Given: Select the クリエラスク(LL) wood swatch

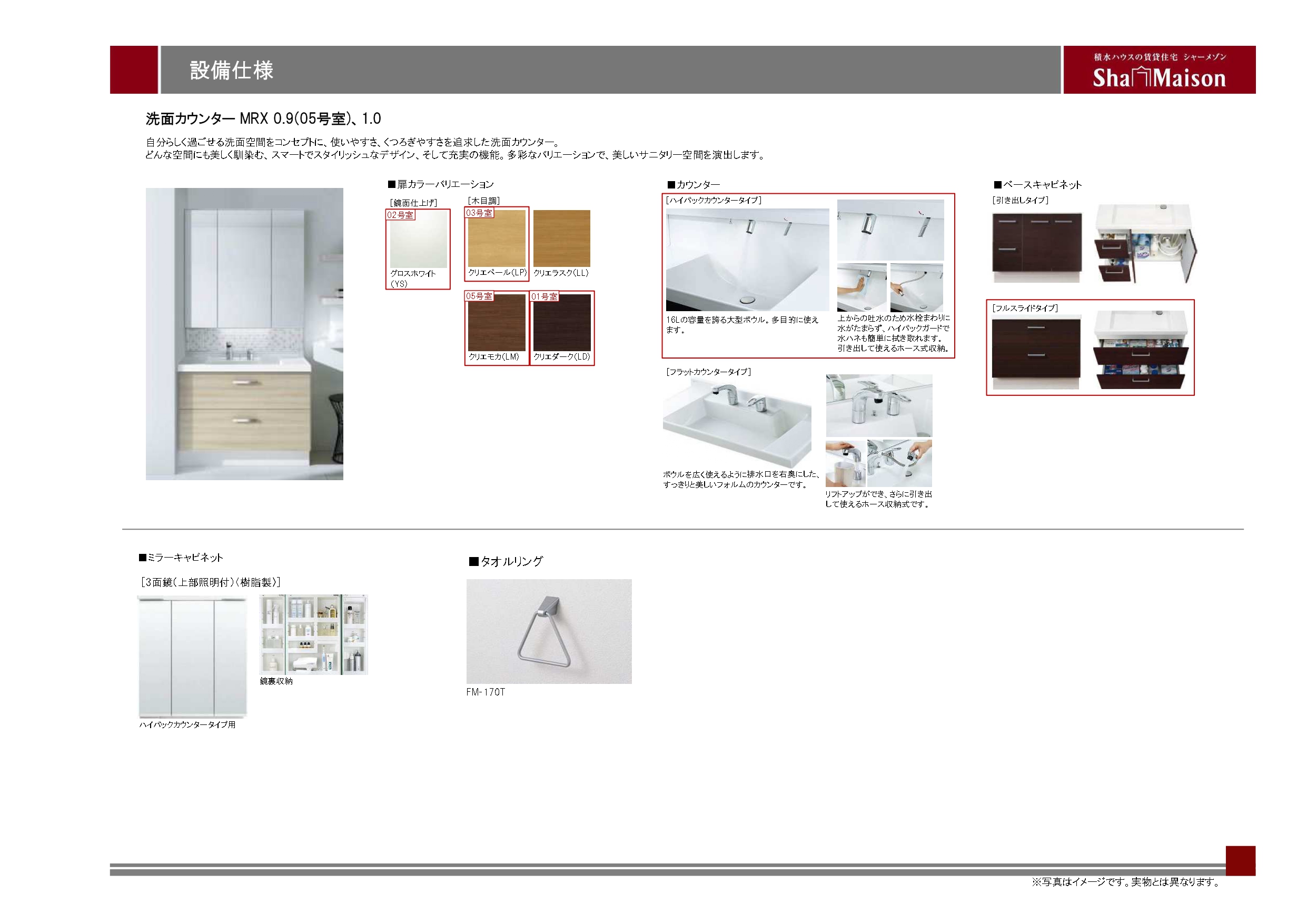Looking at the screenshot, I should [x=561, y=239].
